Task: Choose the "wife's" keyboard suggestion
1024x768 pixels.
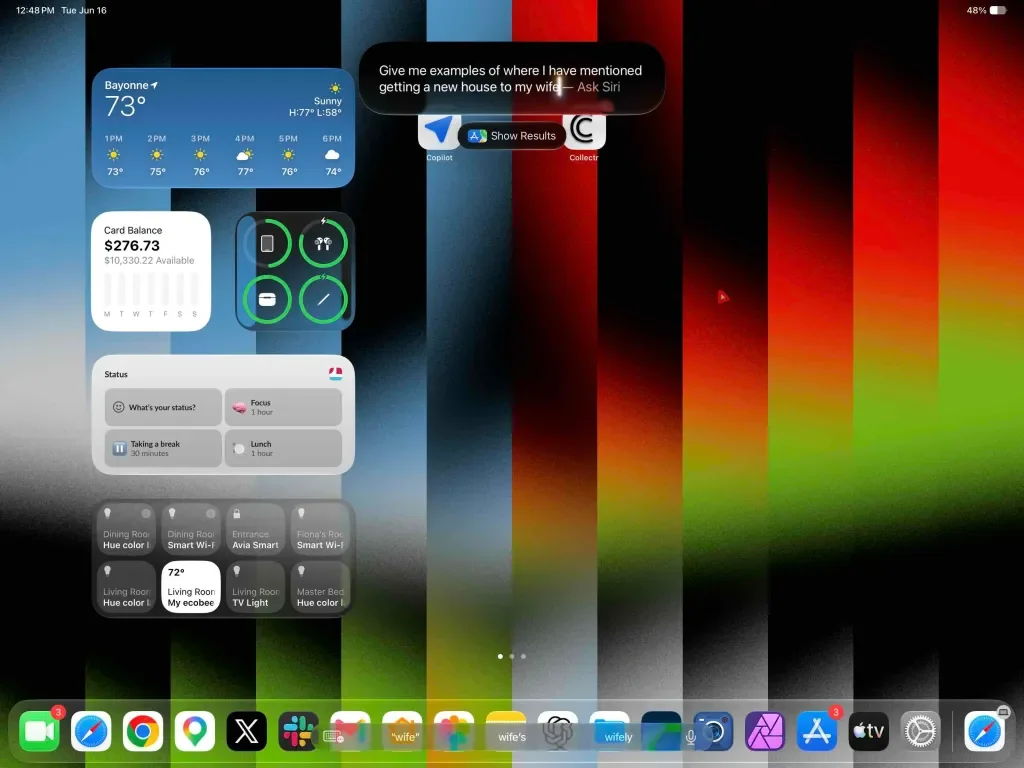Action: click(511, 737)
